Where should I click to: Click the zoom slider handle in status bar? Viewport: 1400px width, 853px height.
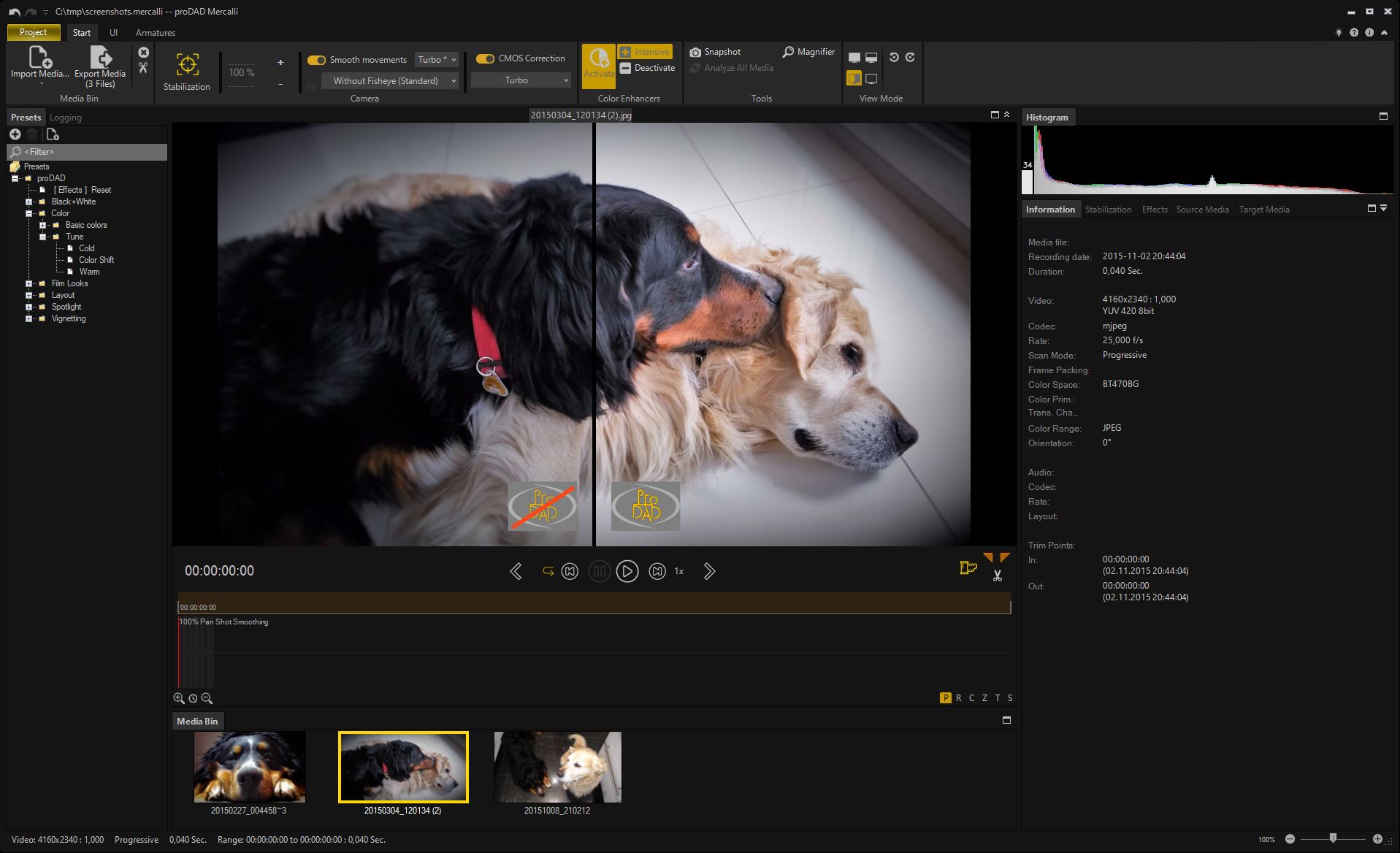click(x=1333, y=838)
